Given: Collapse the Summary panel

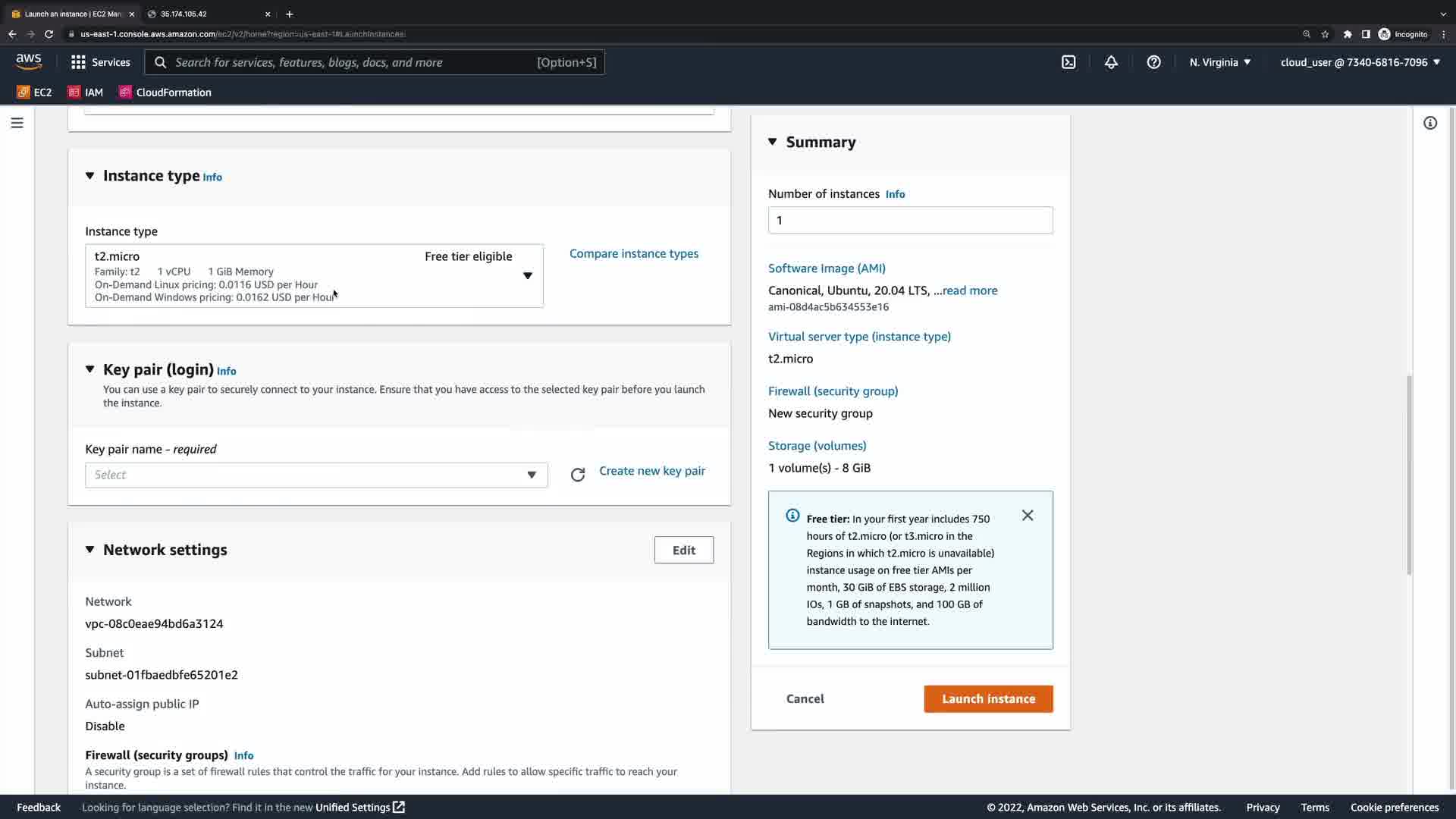Looking at the screenshot, I should (x=773, y=142).
